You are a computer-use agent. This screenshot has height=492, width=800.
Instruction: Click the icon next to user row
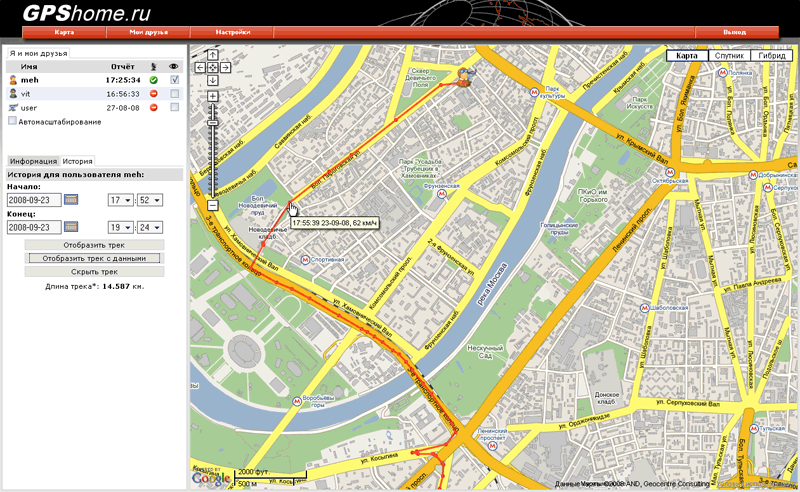pos(13,108)
